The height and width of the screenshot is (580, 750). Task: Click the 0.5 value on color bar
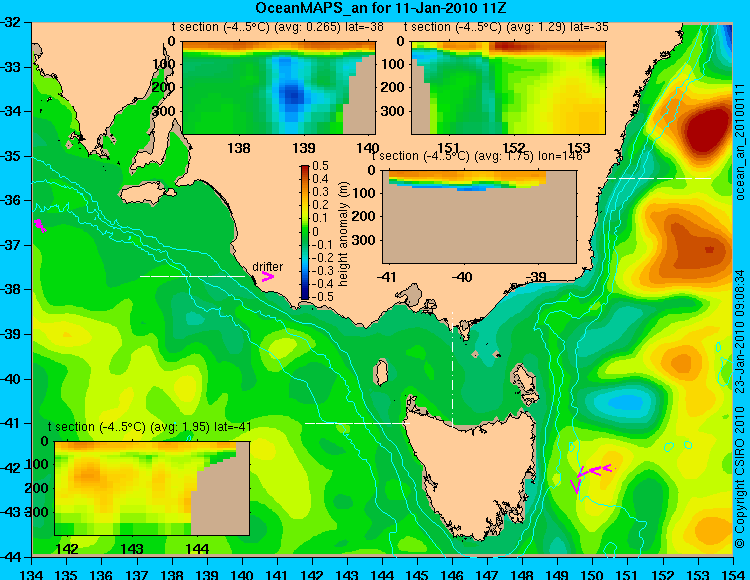click(x=320, y=166)
